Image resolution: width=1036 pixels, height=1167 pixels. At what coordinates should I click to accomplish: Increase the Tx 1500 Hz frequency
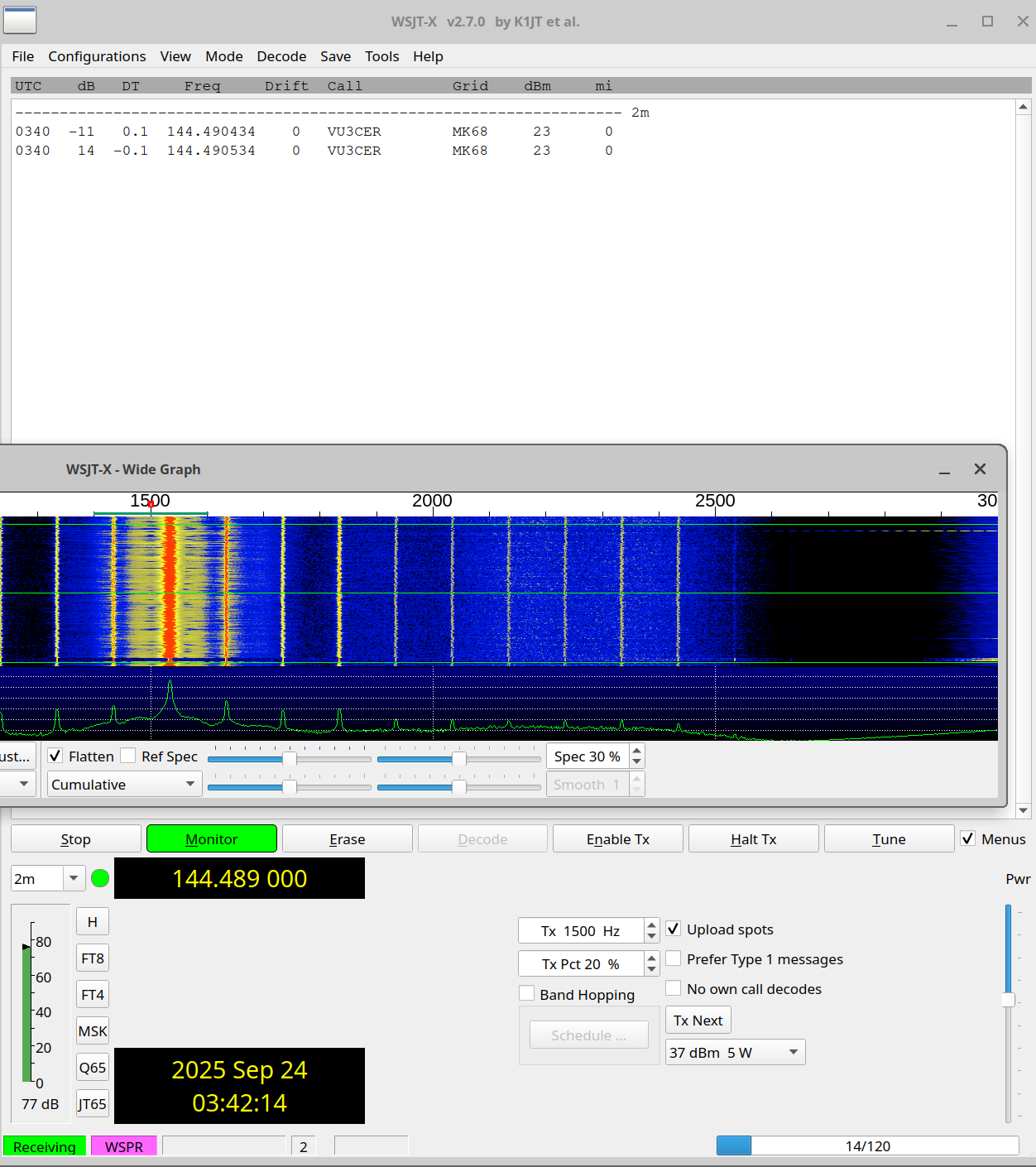pyautogui.click(x=652, y=924)
